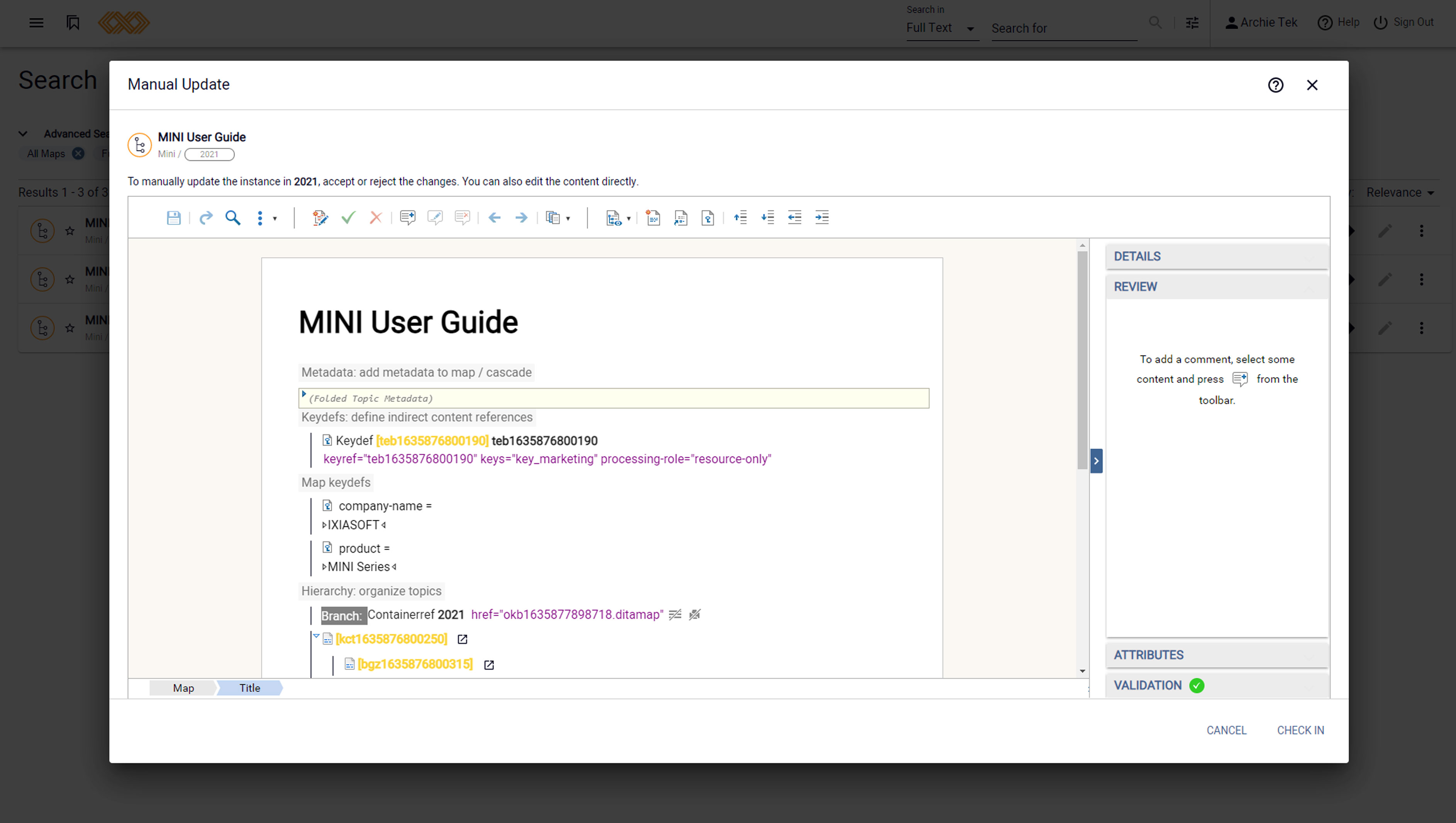
Task: Open bgz1635876800315 topic in new window
Action: pos(489,665)
